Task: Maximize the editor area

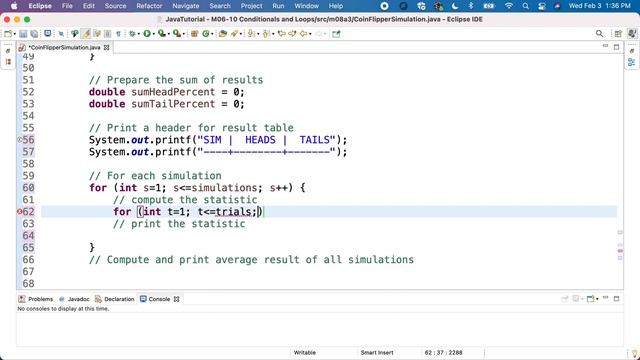Action: click(616, 47)
